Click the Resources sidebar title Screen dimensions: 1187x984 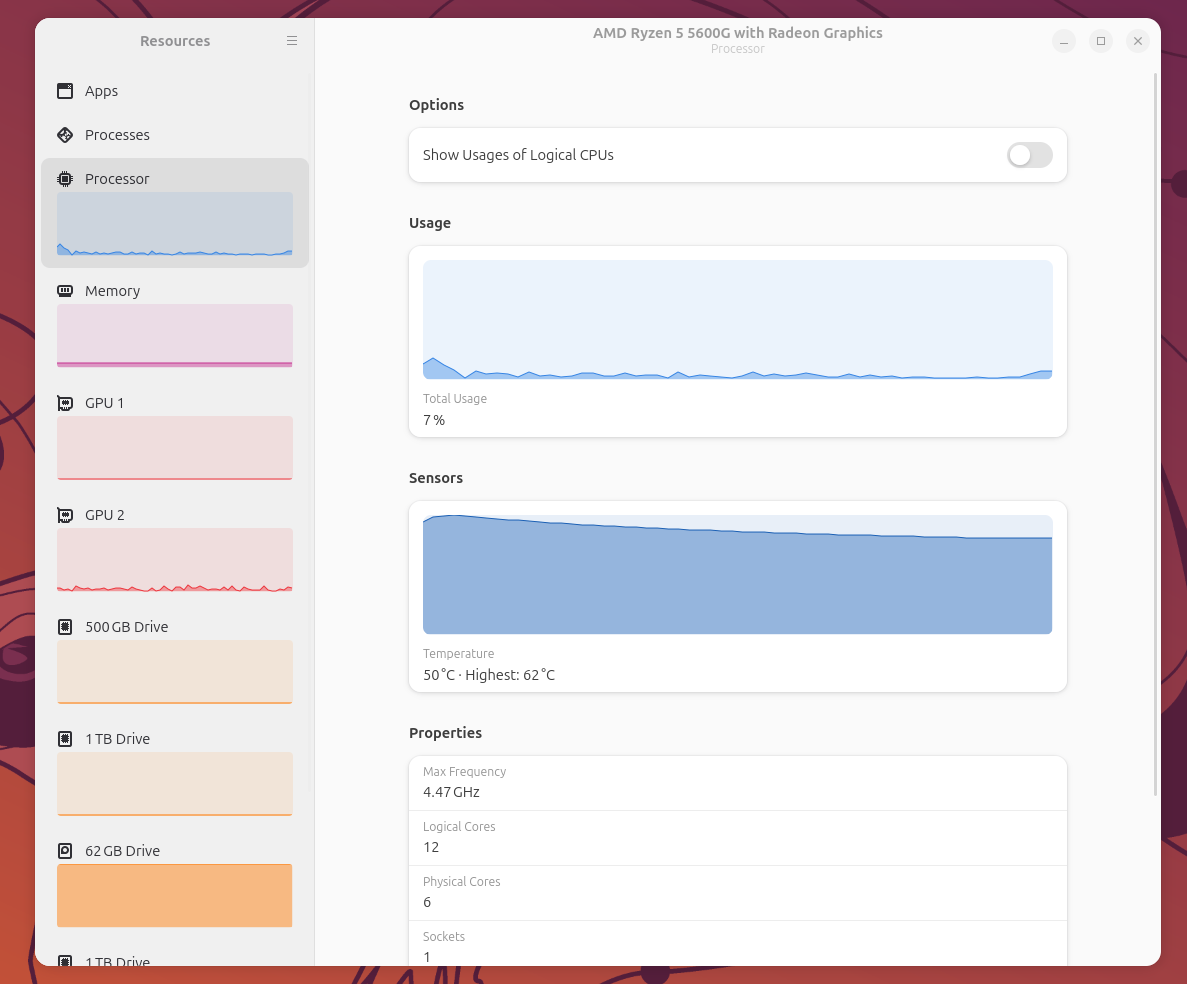point(175,41)
